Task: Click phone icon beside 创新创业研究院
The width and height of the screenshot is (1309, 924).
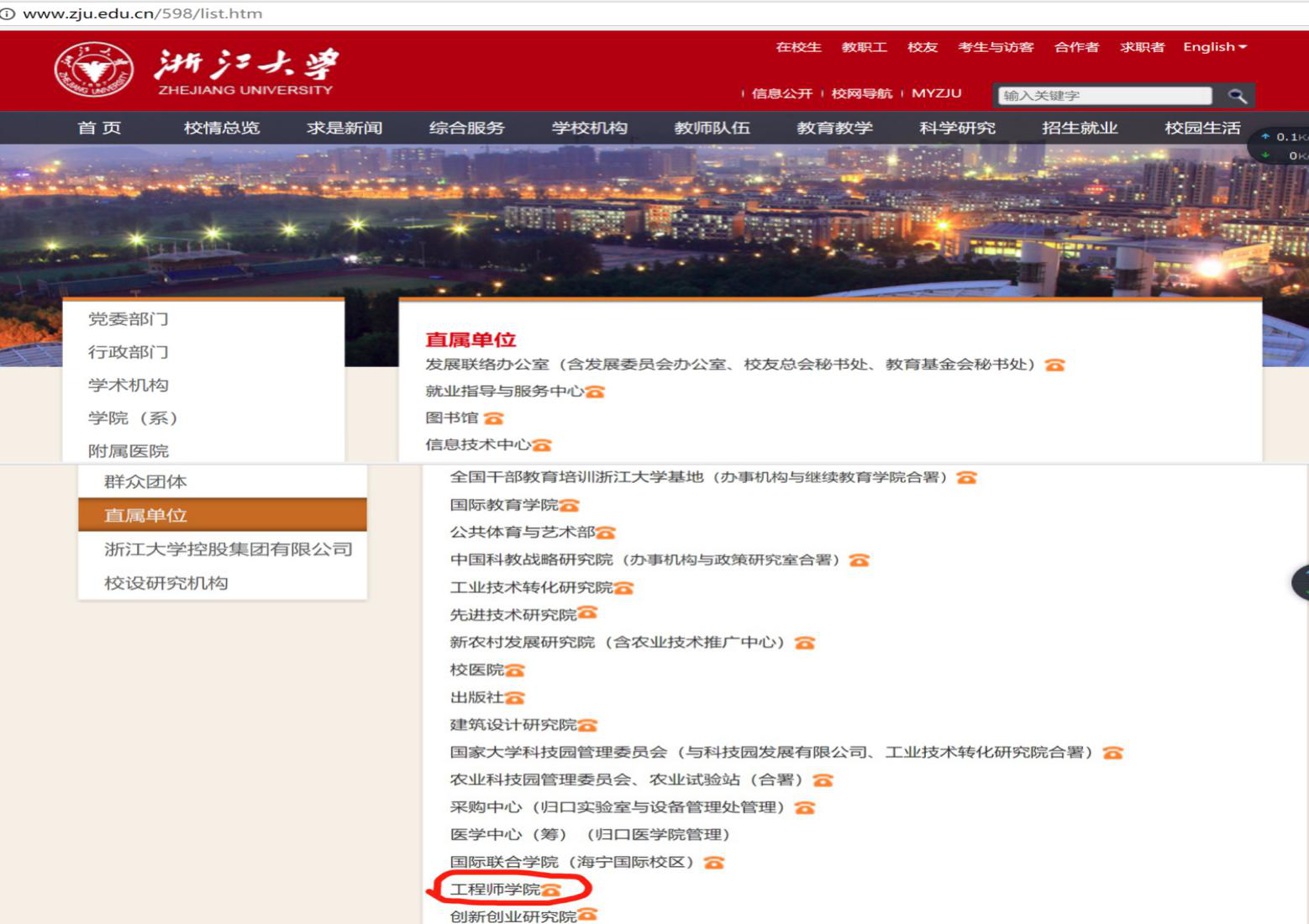Action: [x=587, y=915]
